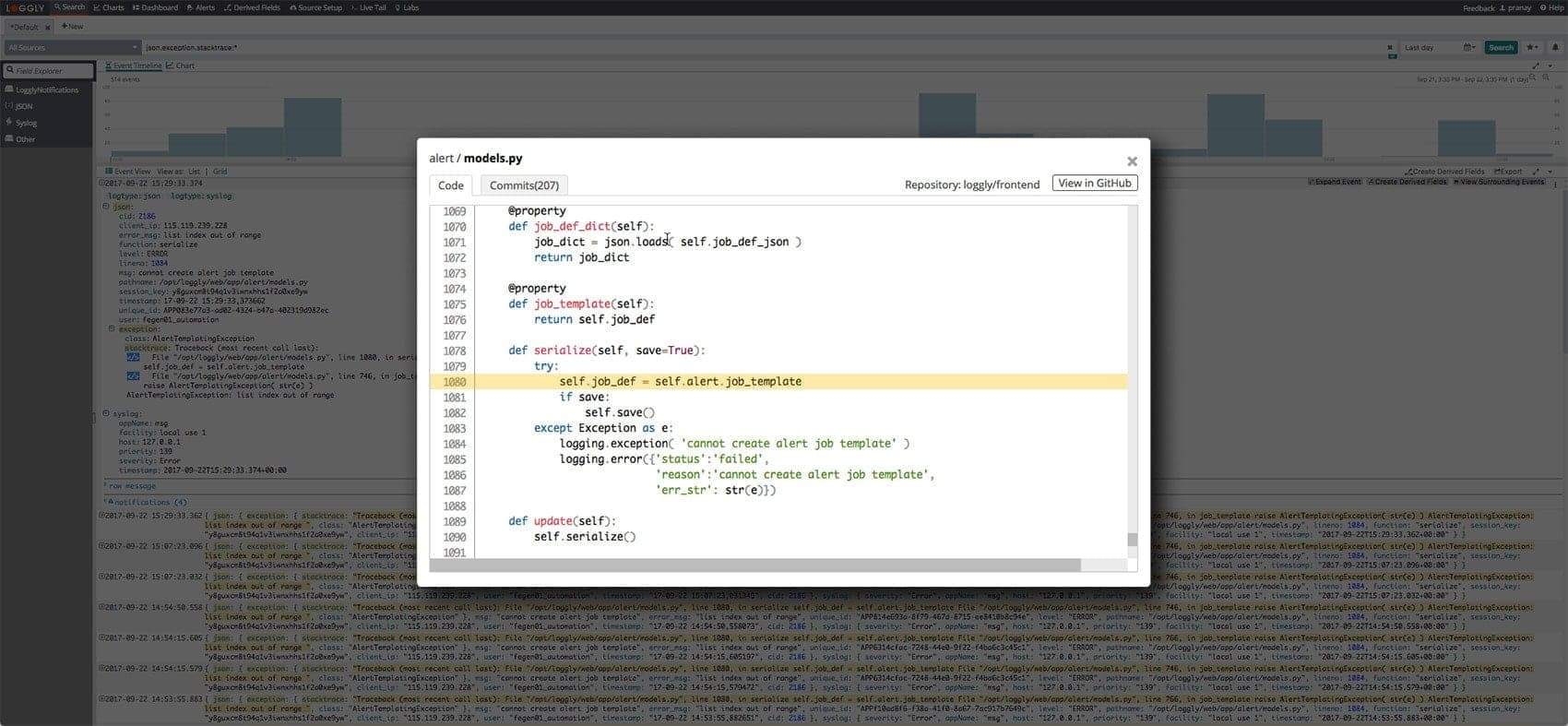
Task: Click the alert bell icon
Action: 1554,47
